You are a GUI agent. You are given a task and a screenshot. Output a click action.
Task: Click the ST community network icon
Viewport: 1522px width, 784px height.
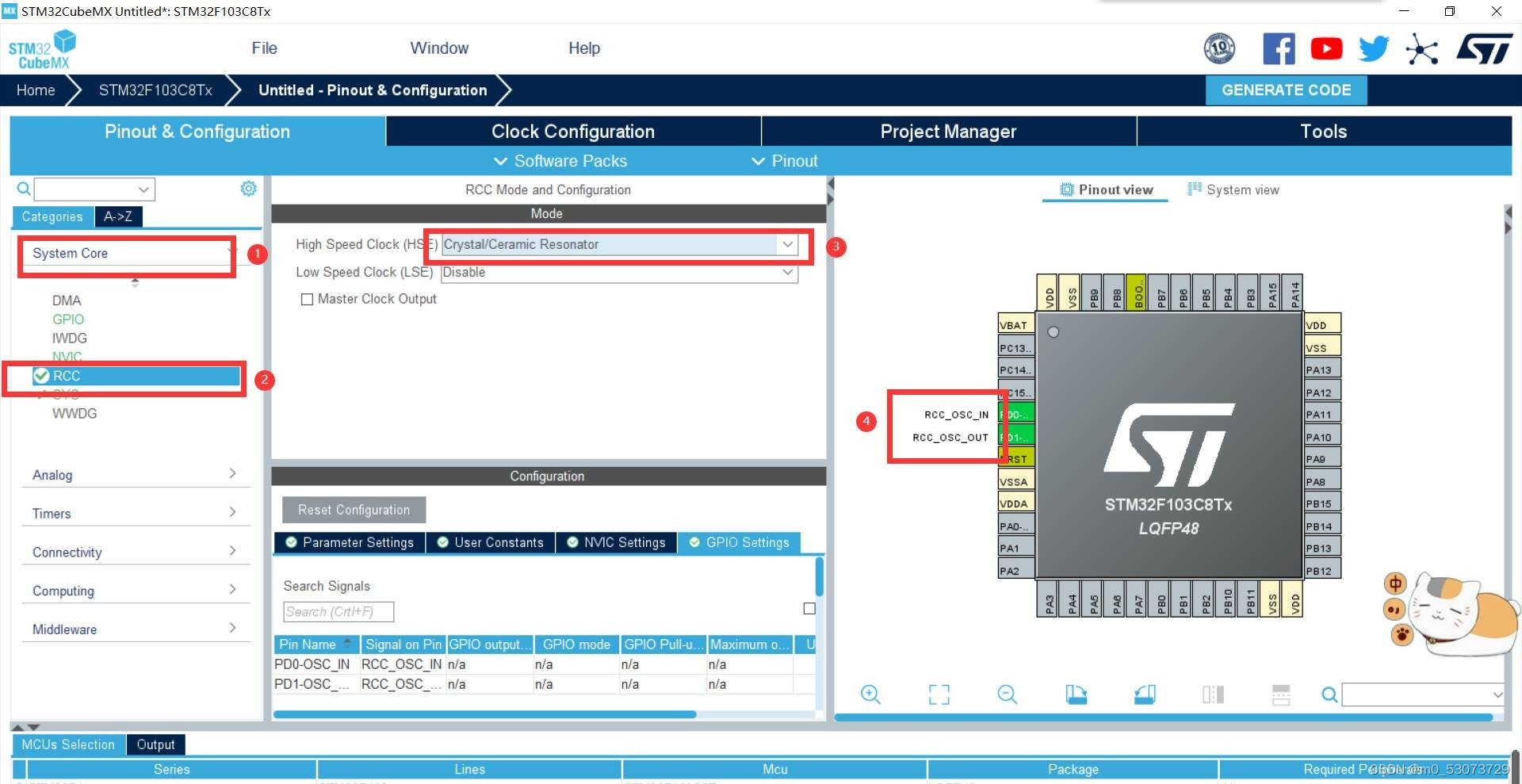coord(1421,49)
